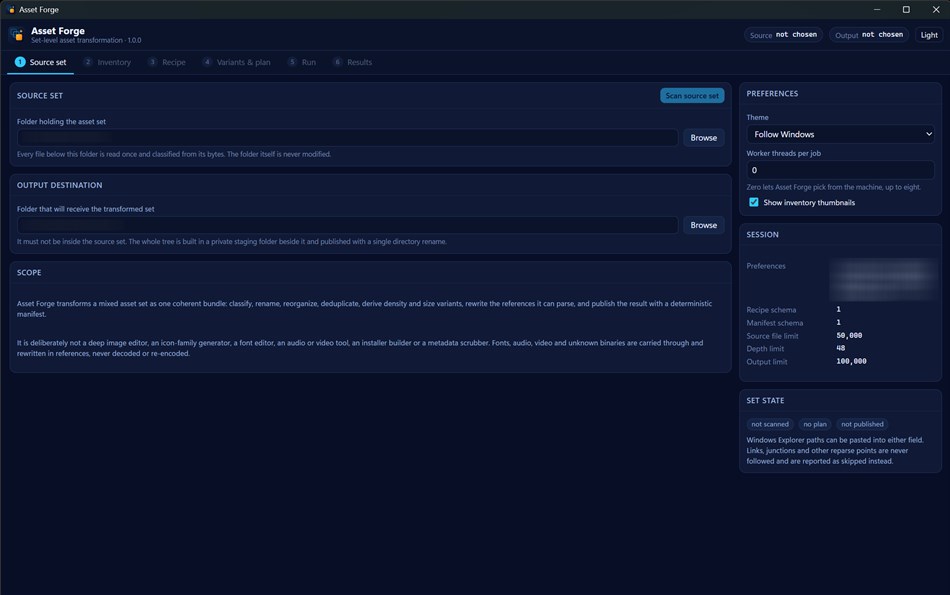Click the Source not chosen status pill
Viewport: 950px width, 595px height.
(783, 35)
